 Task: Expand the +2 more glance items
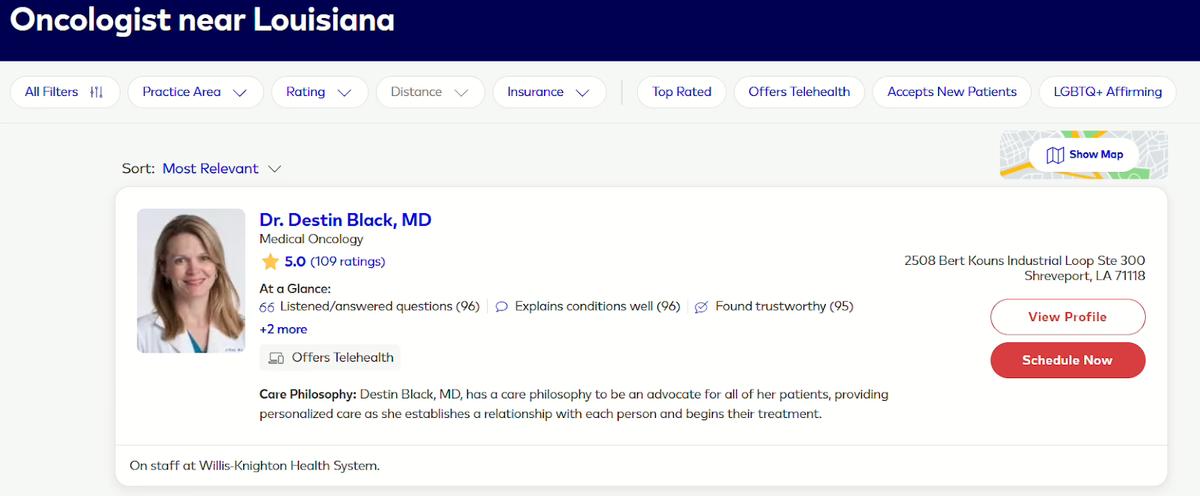[x=283, y=329]
